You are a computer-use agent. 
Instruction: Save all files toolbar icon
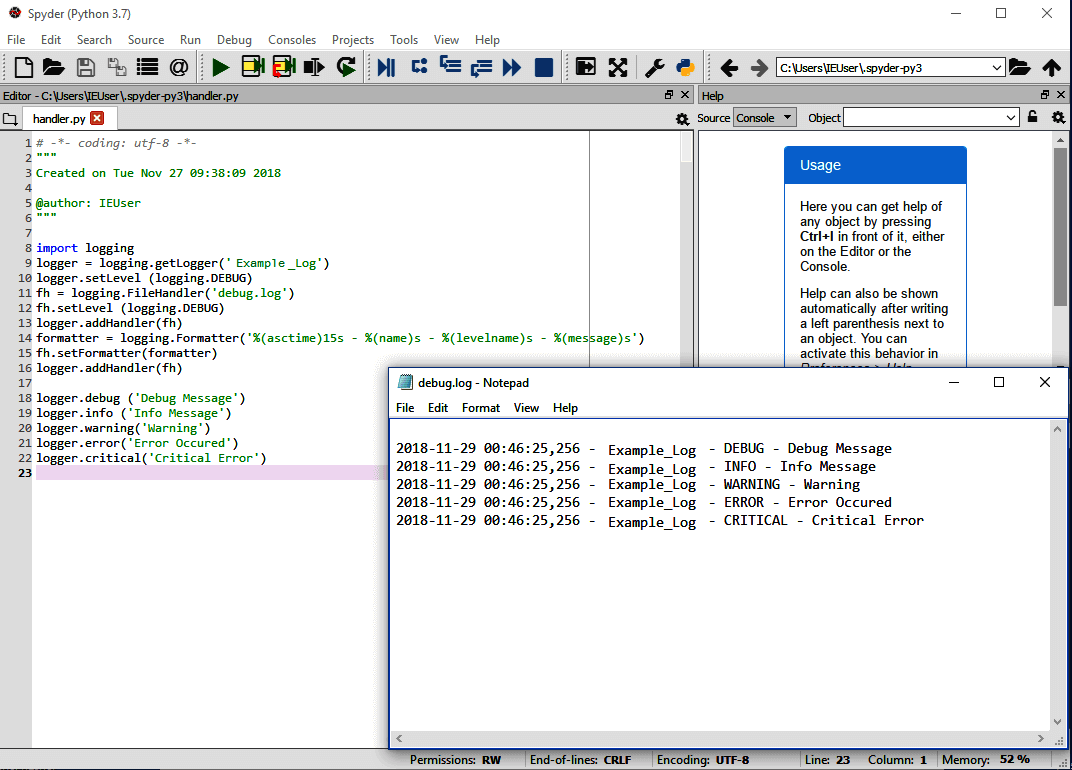[x=116, y=67]
